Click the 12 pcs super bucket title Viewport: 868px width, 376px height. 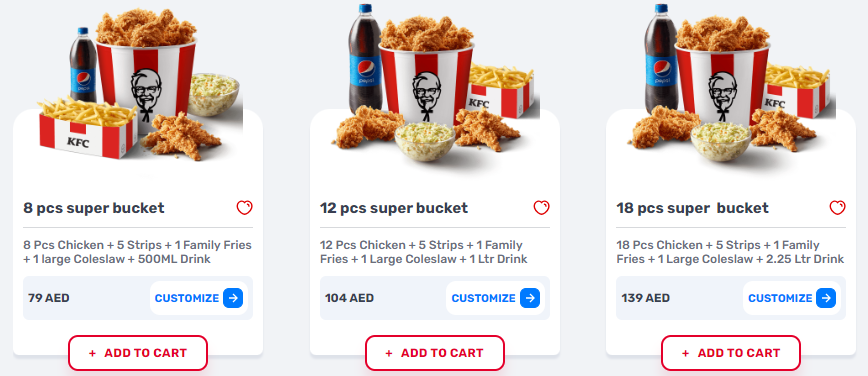(394, 208)
